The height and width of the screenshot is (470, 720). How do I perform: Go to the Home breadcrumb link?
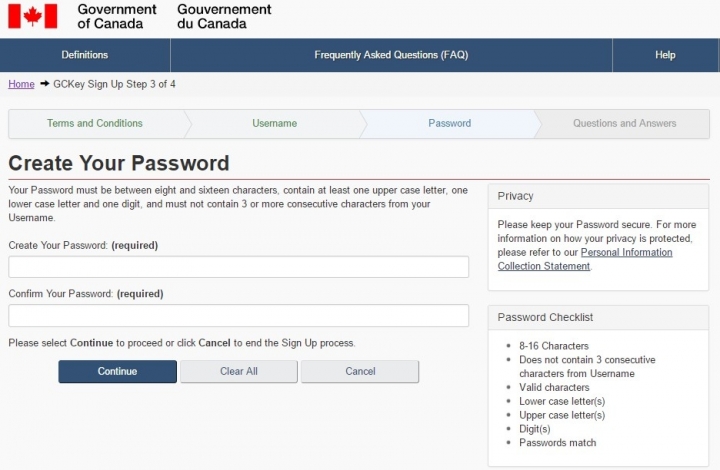pos(21,84)
